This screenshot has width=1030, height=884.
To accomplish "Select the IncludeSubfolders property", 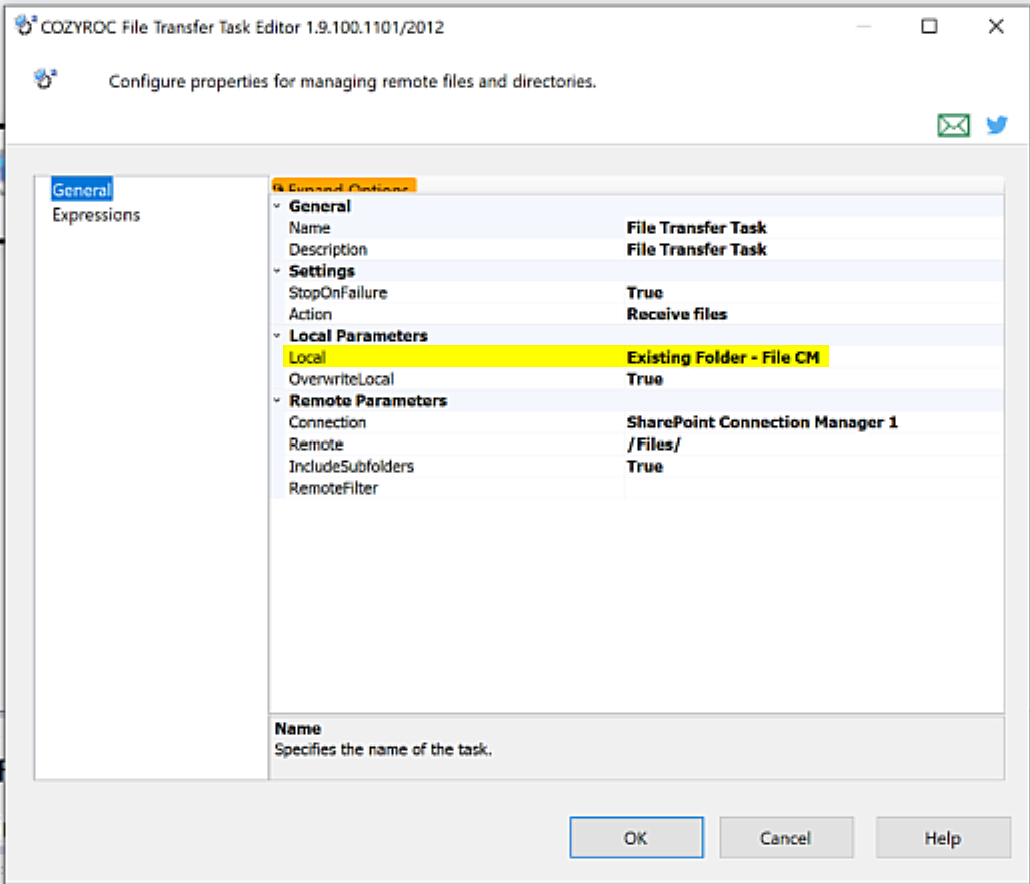I will [x=351, y=467].
